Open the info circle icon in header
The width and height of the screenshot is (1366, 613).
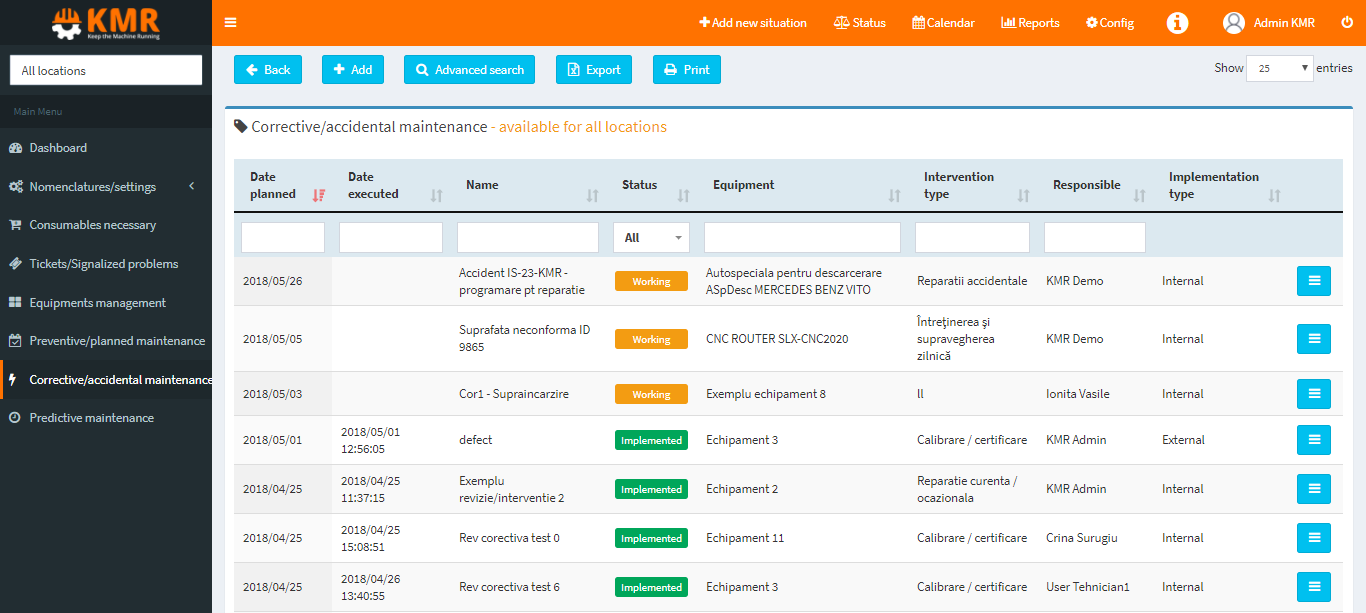click(1178, 22)
